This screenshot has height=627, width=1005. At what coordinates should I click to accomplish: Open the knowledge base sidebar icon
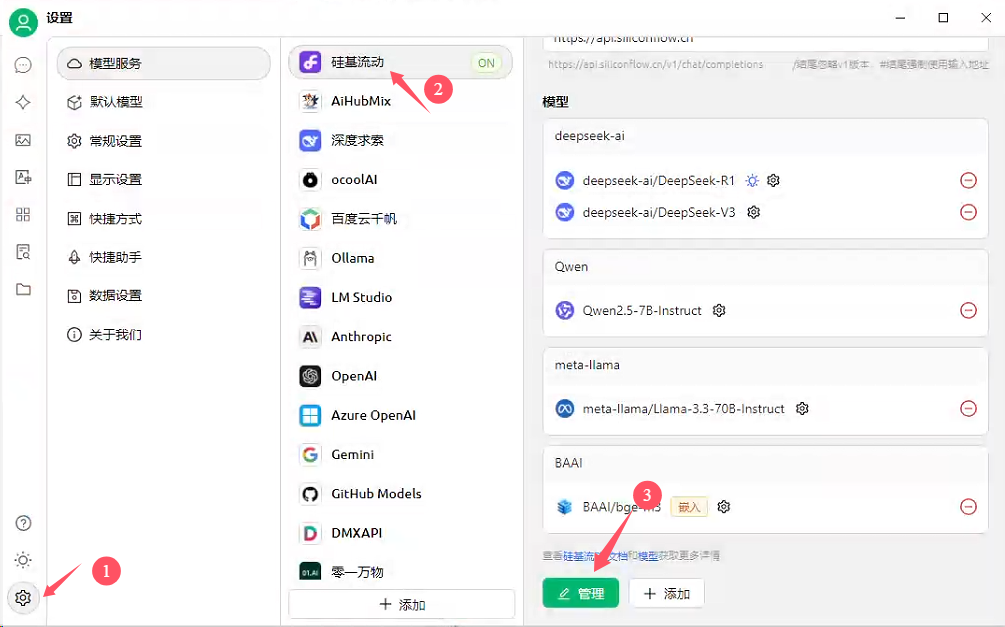(x=23, y=252)
